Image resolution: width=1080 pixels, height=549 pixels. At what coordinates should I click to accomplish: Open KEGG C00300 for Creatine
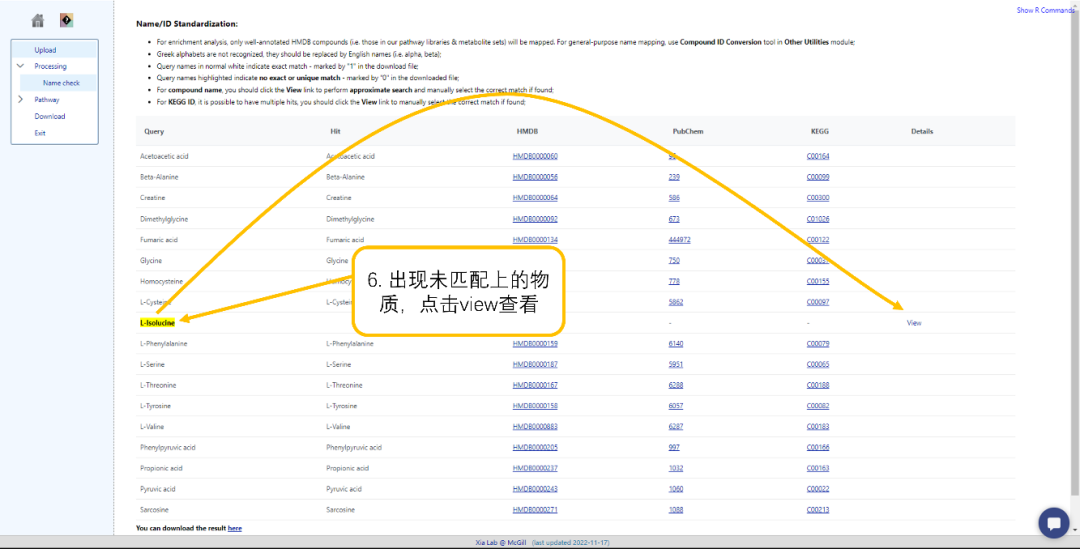point(818,198)
